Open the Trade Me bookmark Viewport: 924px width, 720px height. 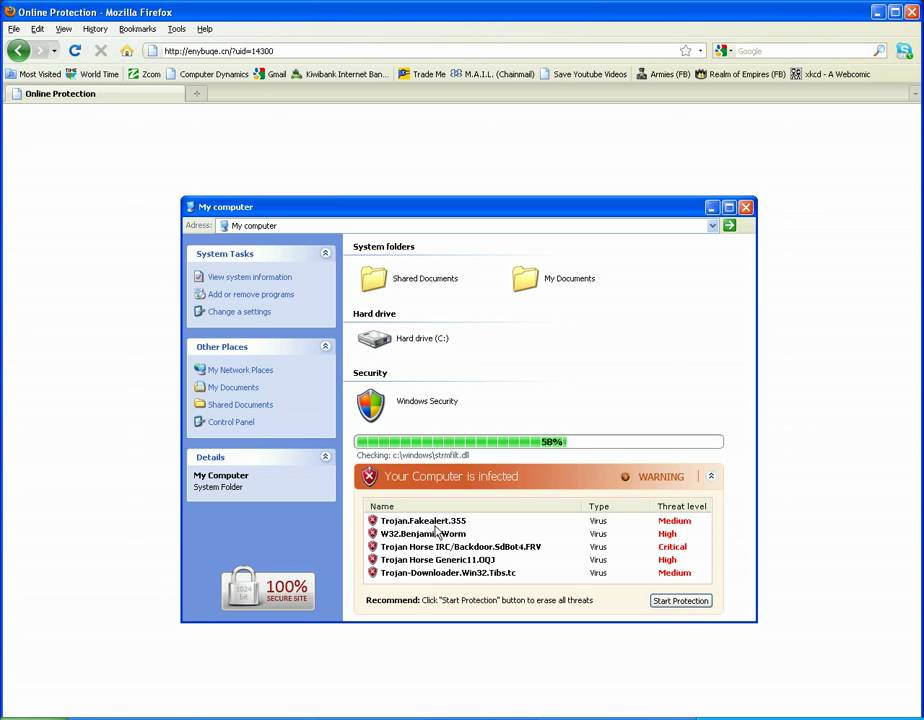click(x=422, y=74)
